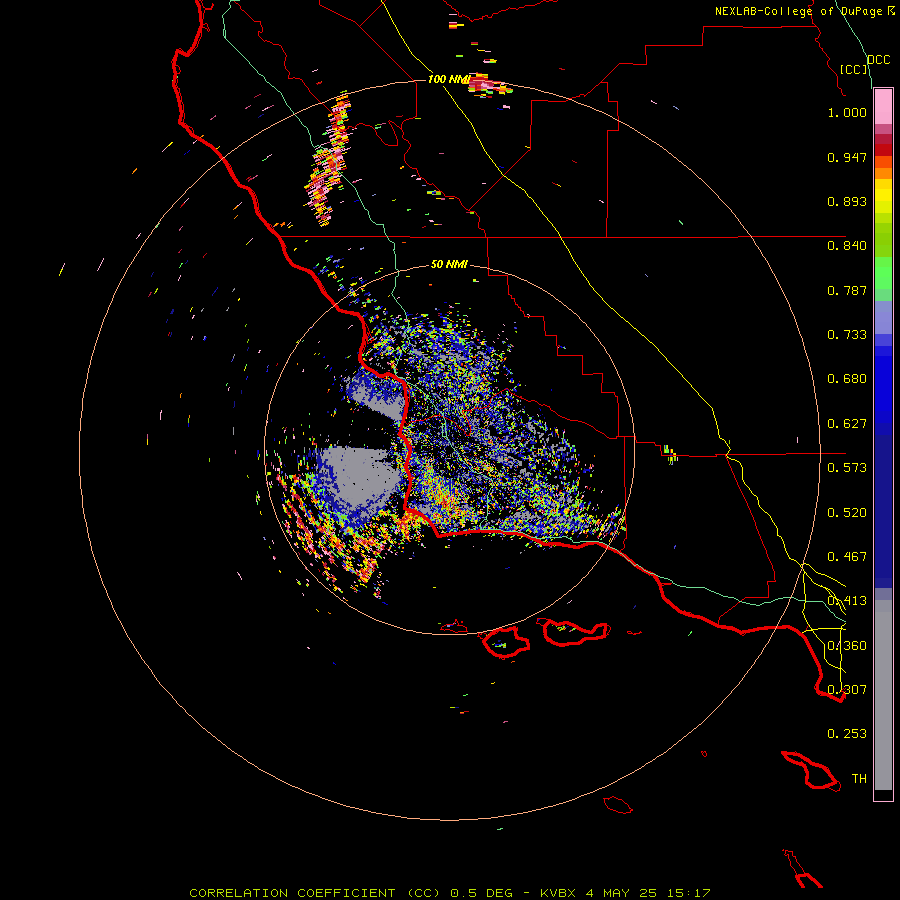Viewport: 900px width, 900px height.
Task: Click the [CC] legend unit label
Action: [x=854, y=69]
